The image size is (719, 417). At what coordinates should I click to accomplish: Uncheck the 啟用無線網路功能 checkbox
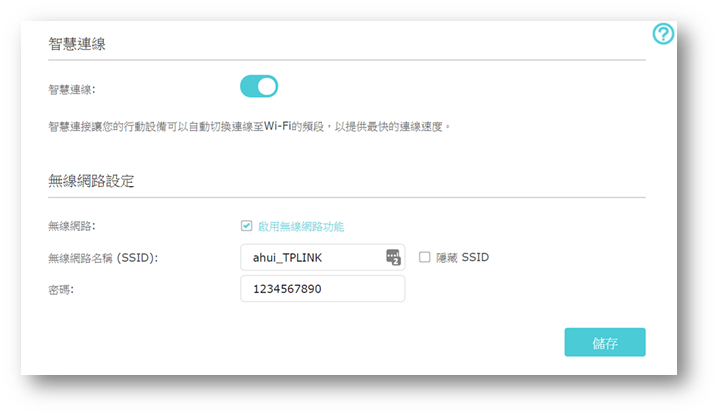coord(246,227)
